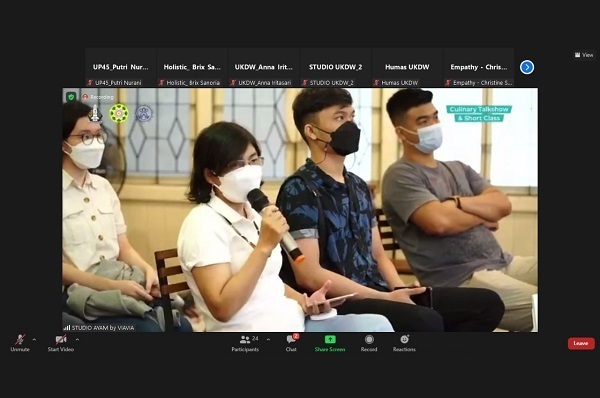
Task: Select the UP45_Putri Nurani thumbnail
Action: [x=121, y=67]
